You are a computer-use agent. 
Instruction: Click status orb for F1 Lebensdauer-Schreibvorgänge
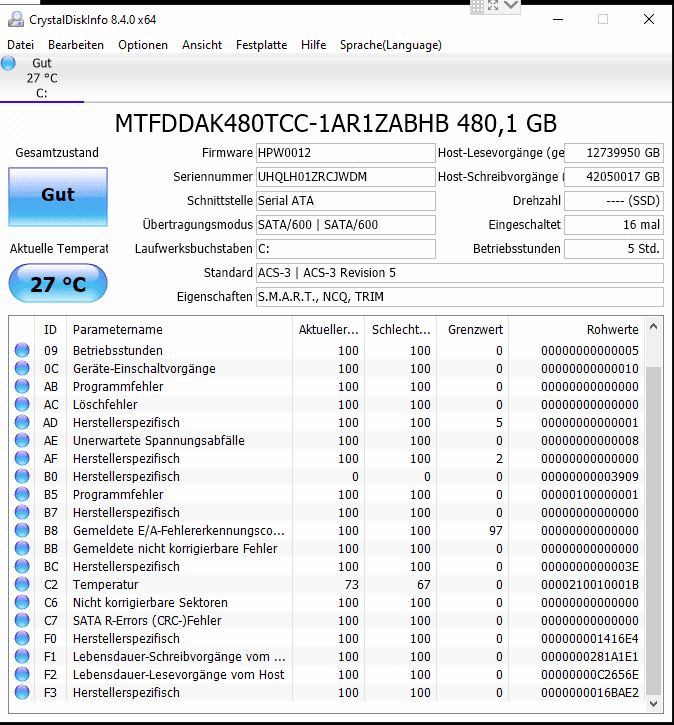click(x=22, y=657)
